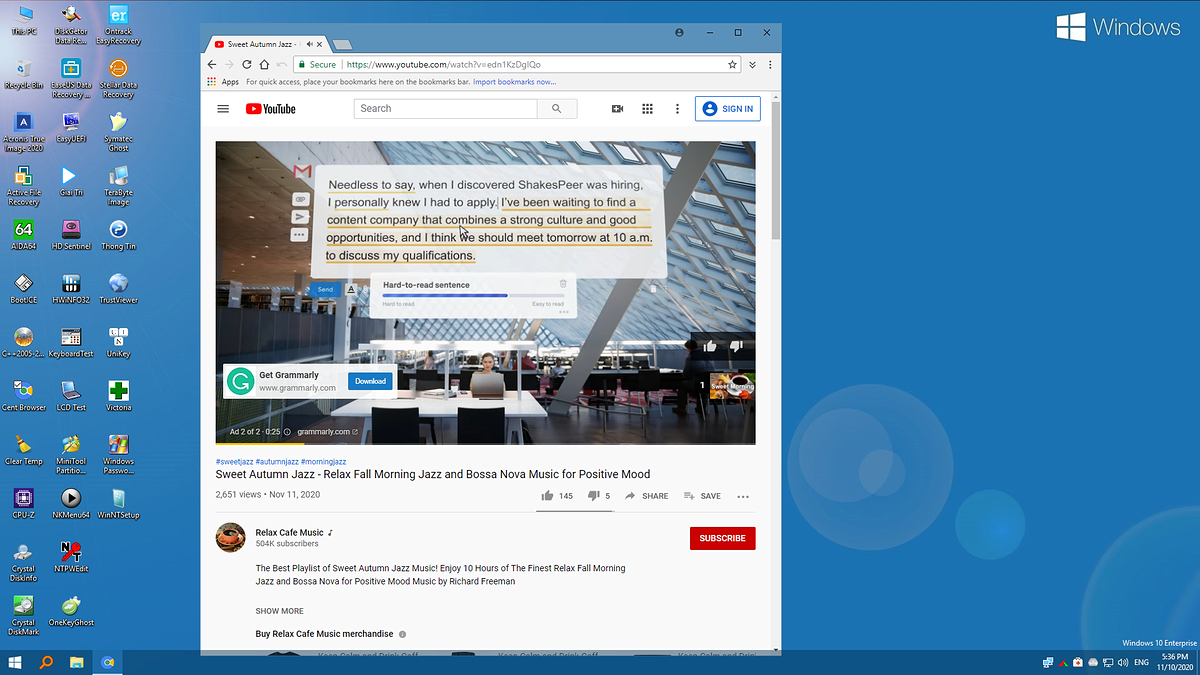Open YouTube settings three-dot menu
Viewport: 1200px width, 675px height.
coord(677,109)
